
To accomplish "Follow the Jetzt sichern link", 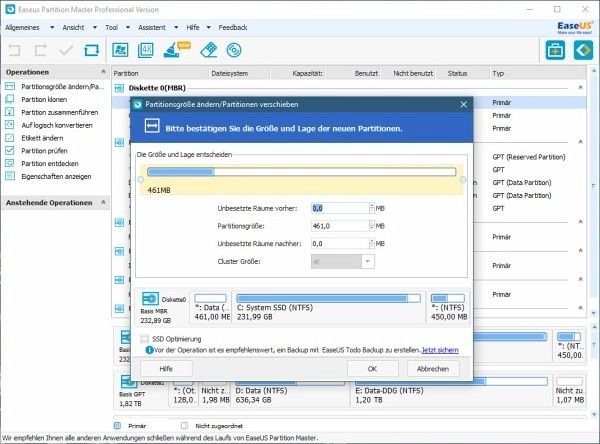I will pos(440,350).
